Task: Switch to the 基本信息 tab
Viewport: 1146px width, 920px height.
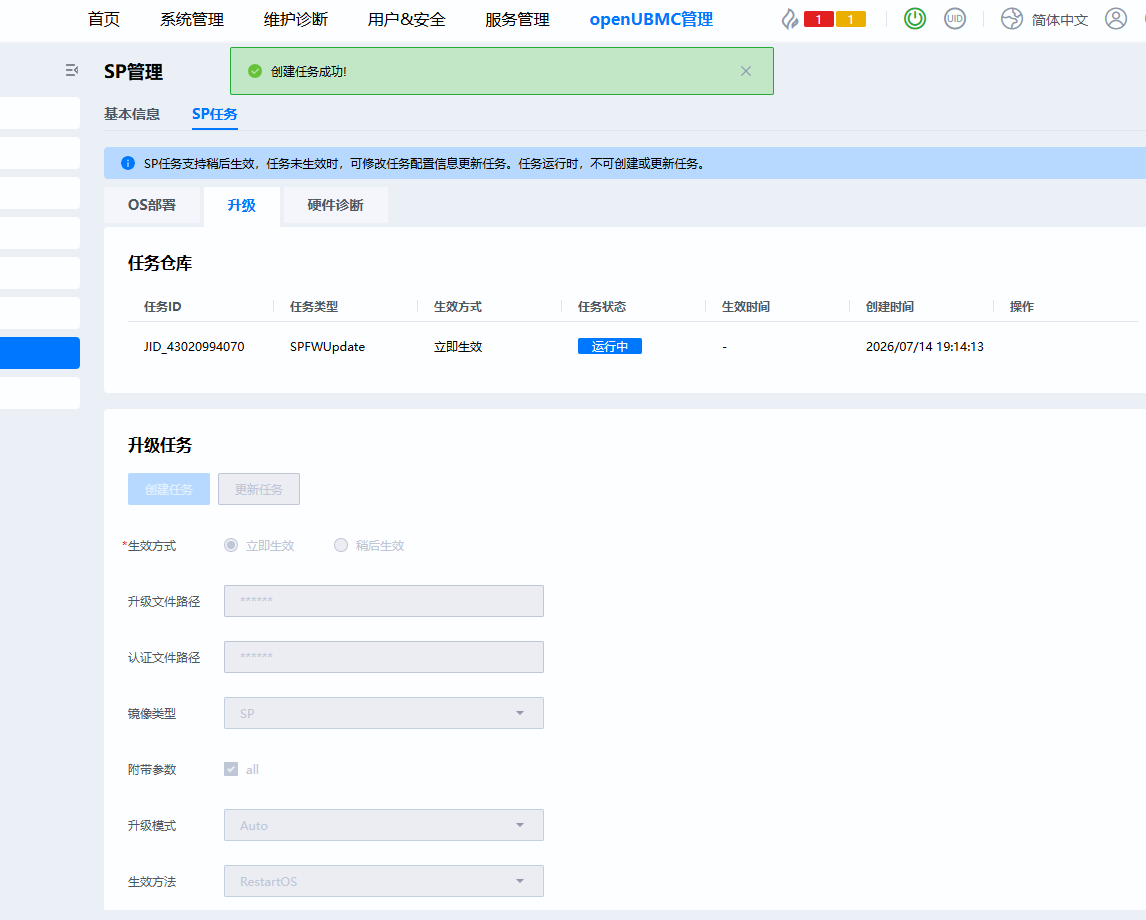Action: (x=132, y=114)
